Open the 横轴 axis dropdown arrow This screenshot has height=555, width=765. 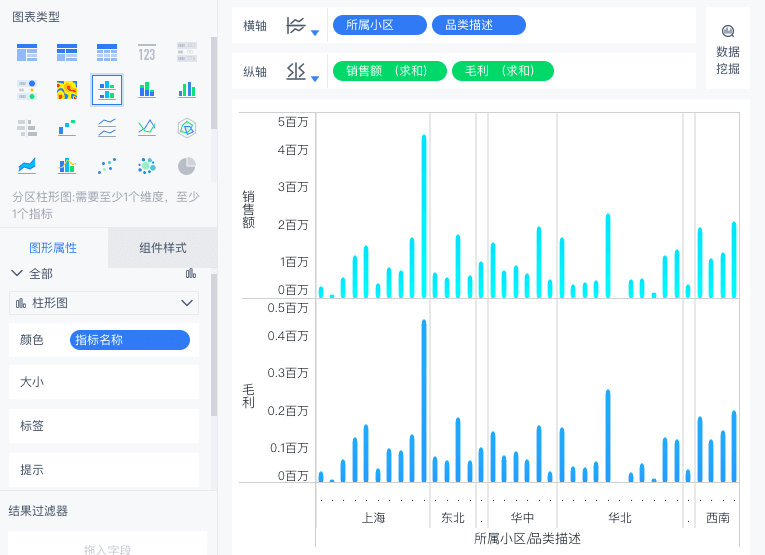[x=315, y=33]
